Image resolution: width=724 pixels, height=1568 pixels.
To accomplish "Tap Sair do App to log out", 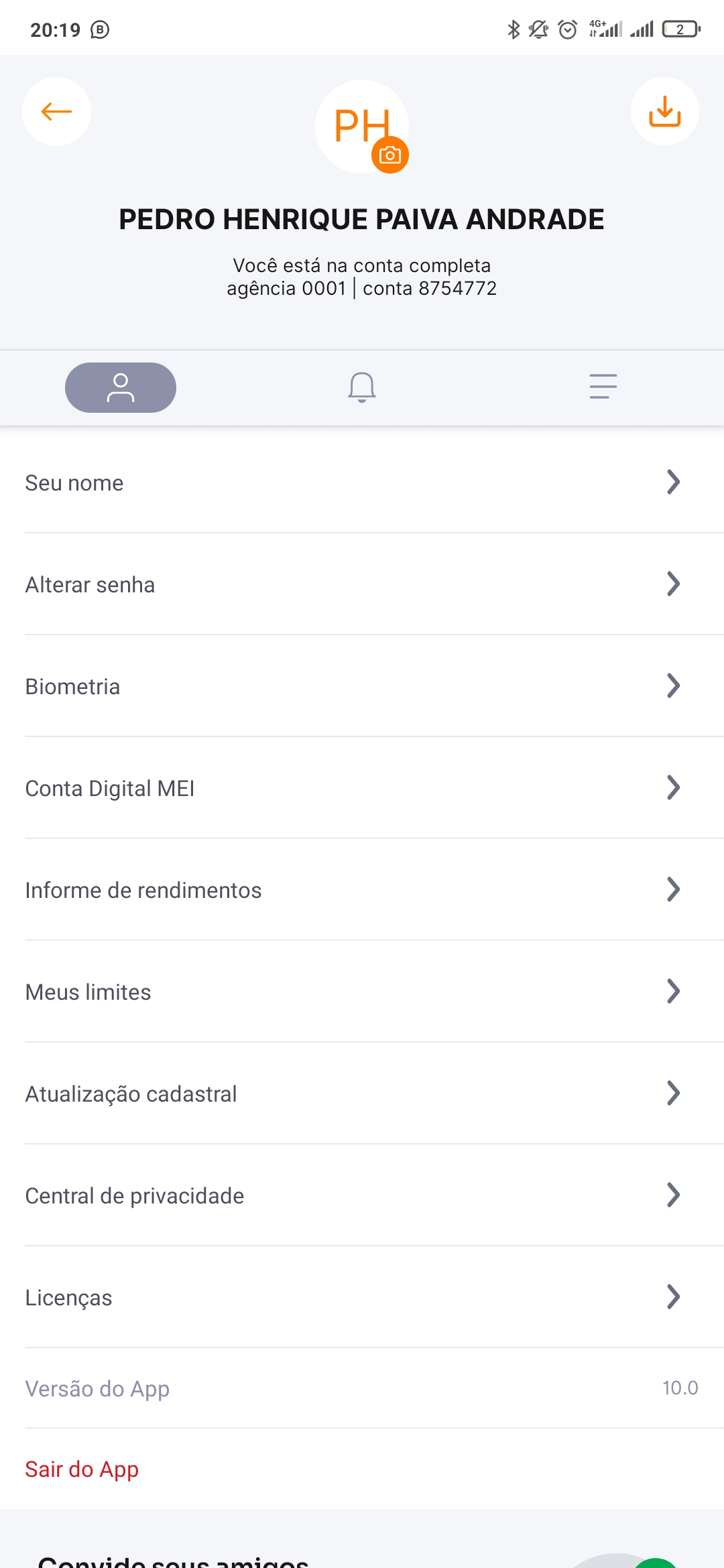I will coord(82,1469).
